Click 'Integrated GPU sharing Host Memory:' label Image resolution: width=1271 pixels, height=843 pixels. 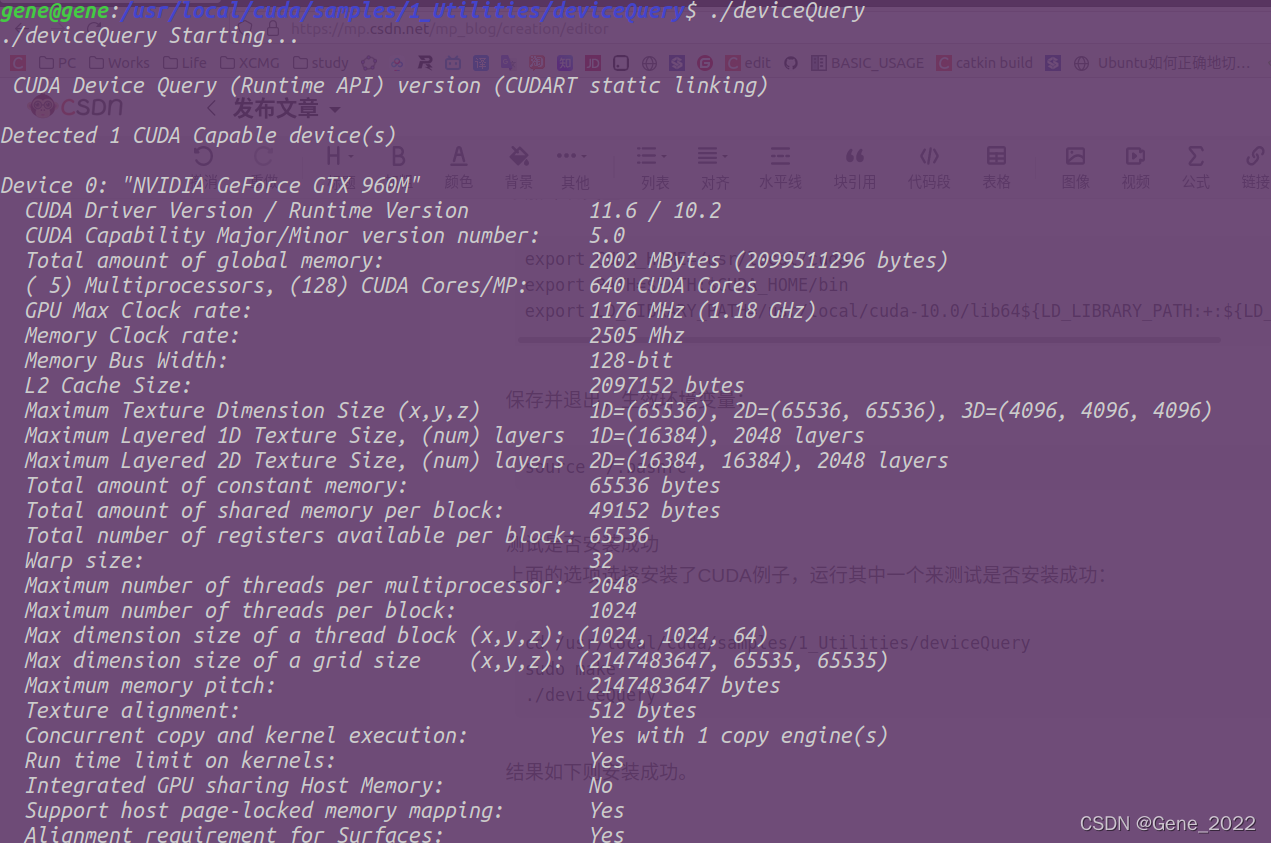[234, 785]
